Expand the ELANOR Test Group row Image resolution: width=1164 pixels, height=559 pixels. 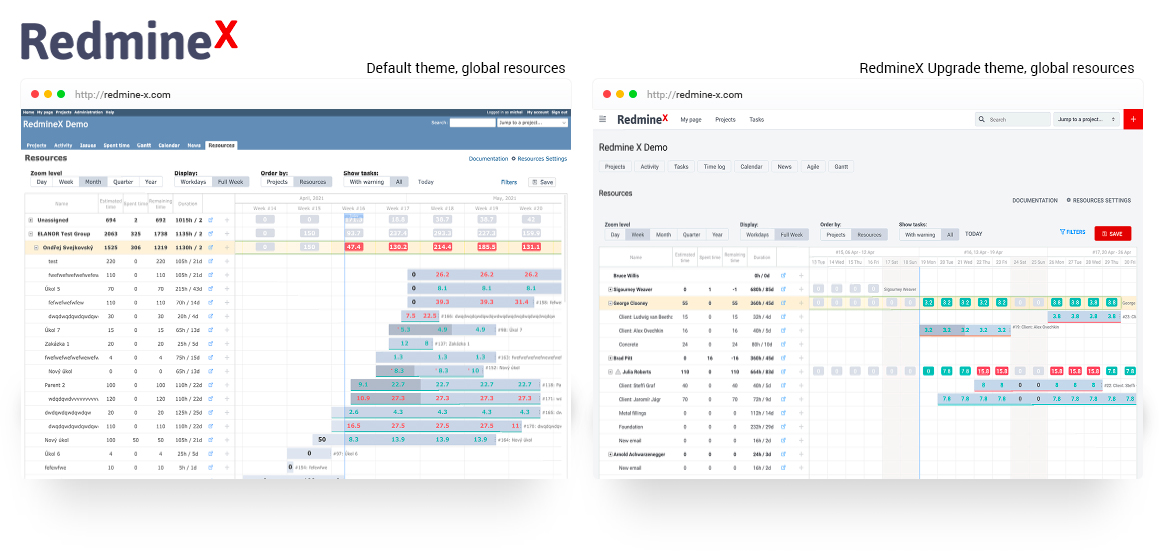[30, 233]
